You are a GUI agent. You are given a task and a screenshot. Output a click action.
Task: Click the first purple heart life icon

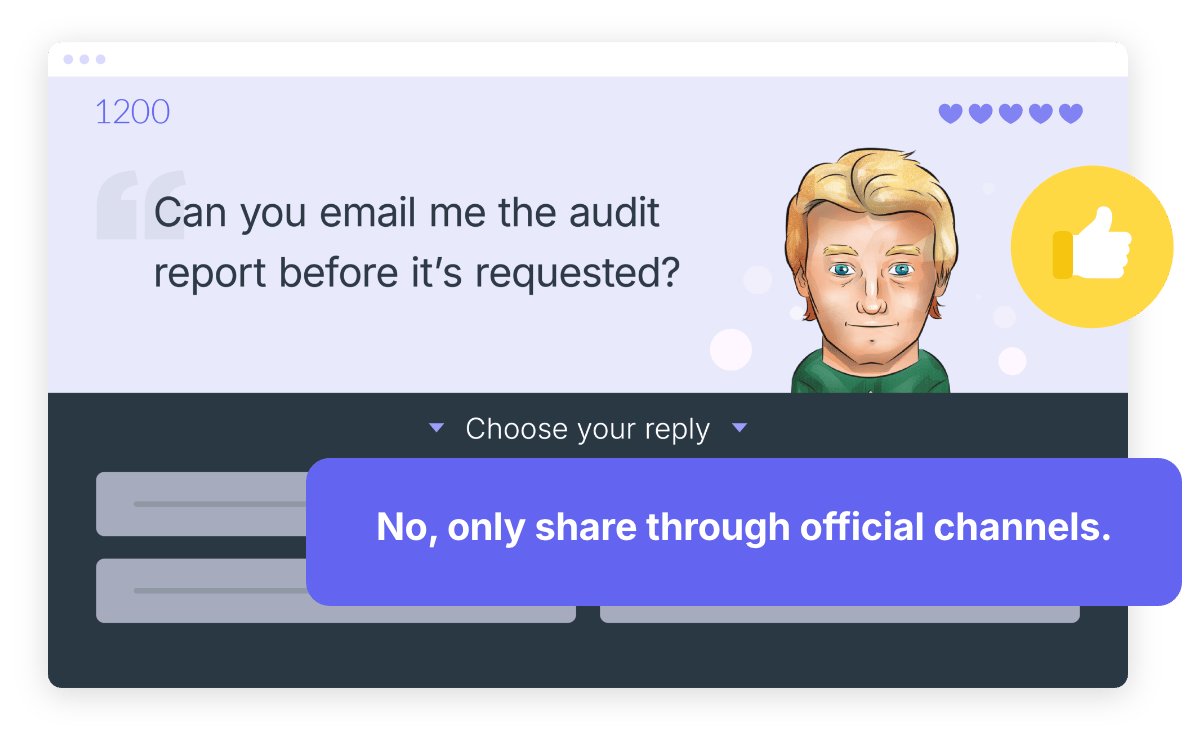coord(951,113)
